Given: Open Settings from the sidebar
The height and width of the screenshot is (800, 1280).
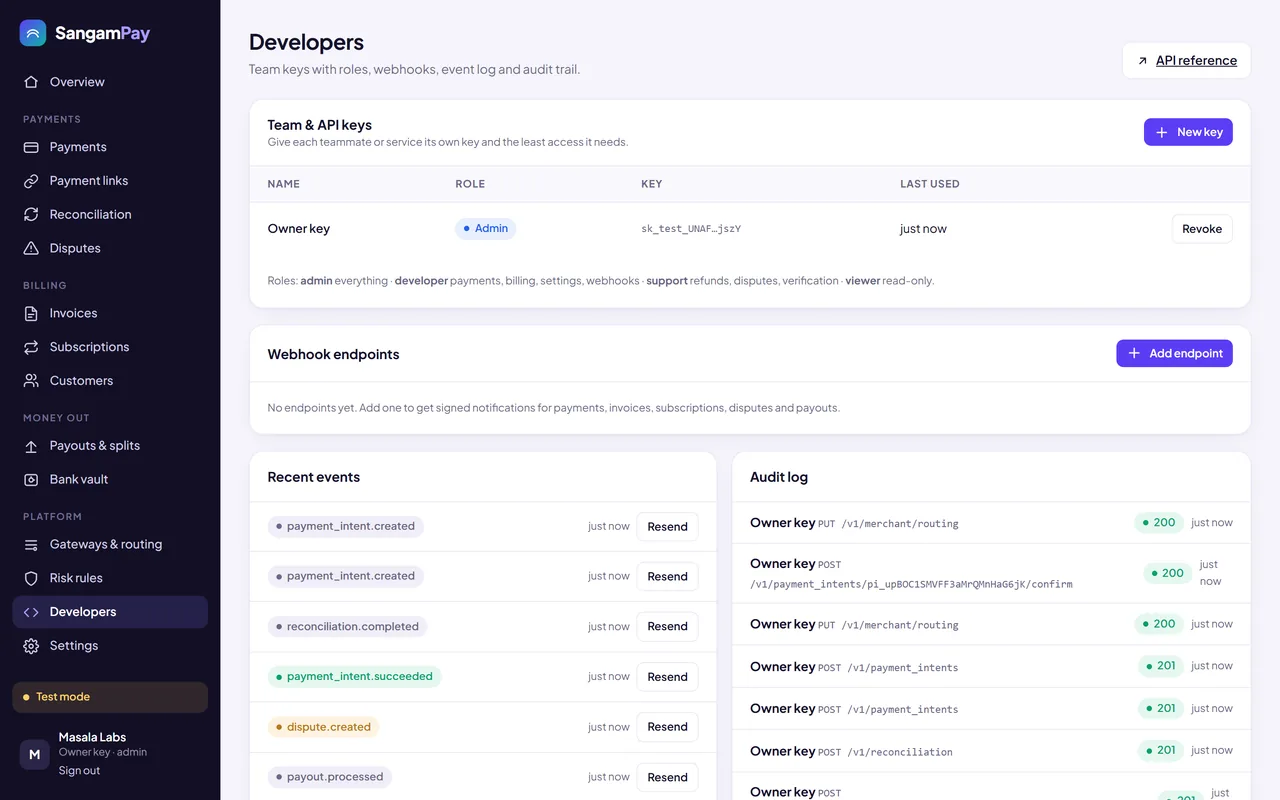Looking at the screenshot, I should (110, 646).
